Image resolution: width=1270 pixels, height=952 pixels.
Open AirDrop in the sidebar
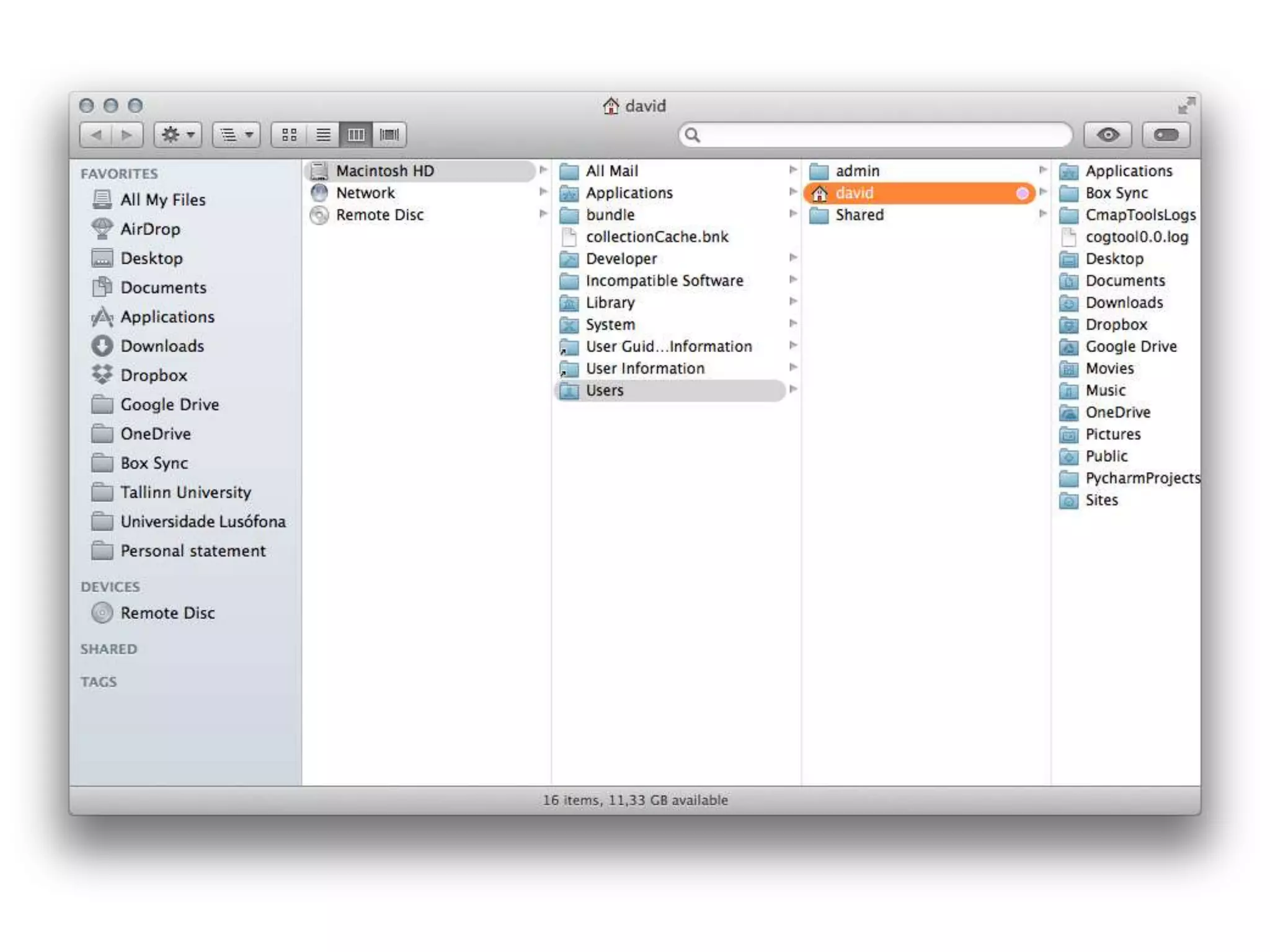pos(150,229)
